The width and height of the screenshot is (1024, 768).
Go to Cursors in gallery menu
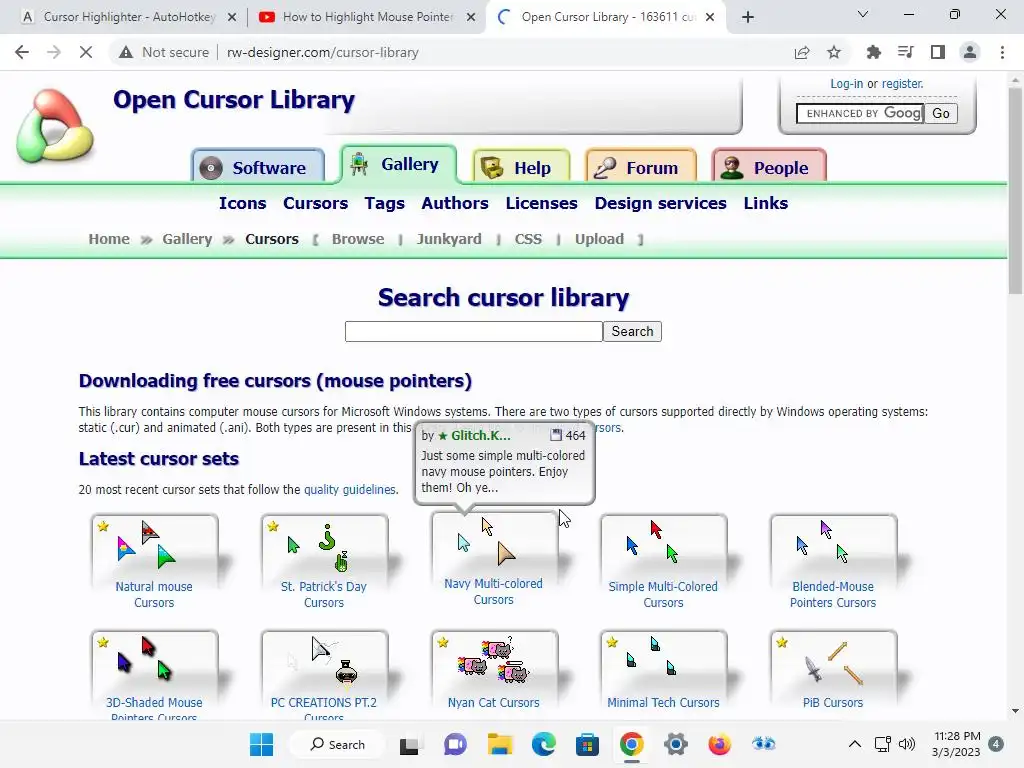click(315, 203)
